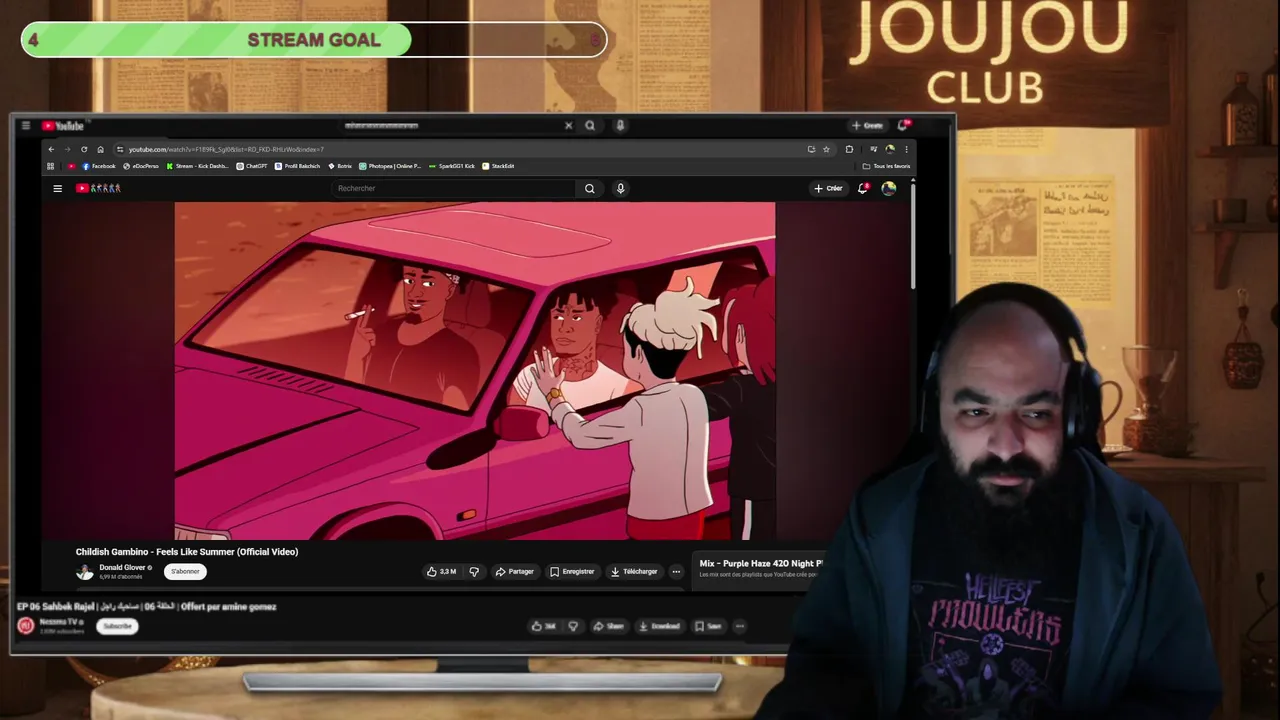Open the browser profile avatar
Screen dimensions: 1280x720
[890, 149]
